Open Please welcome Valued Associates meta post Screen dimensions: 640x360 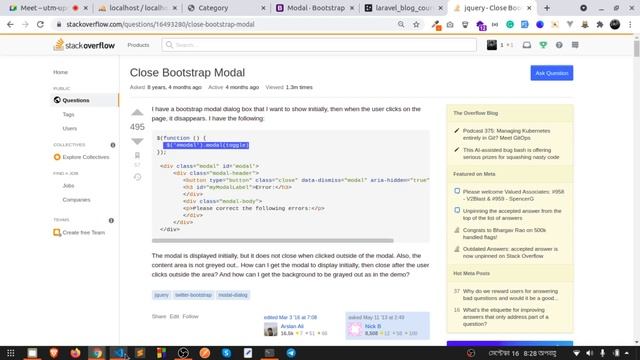[x=513, y=195]
